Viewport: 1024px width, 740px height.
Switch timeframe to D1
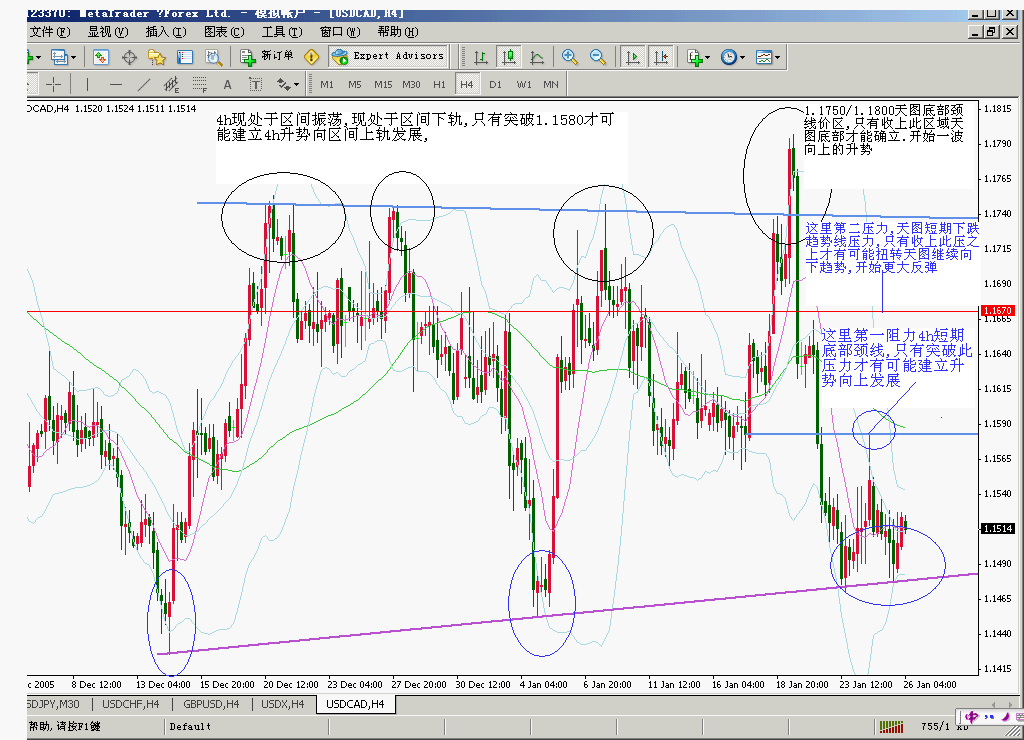pos(496,84)
